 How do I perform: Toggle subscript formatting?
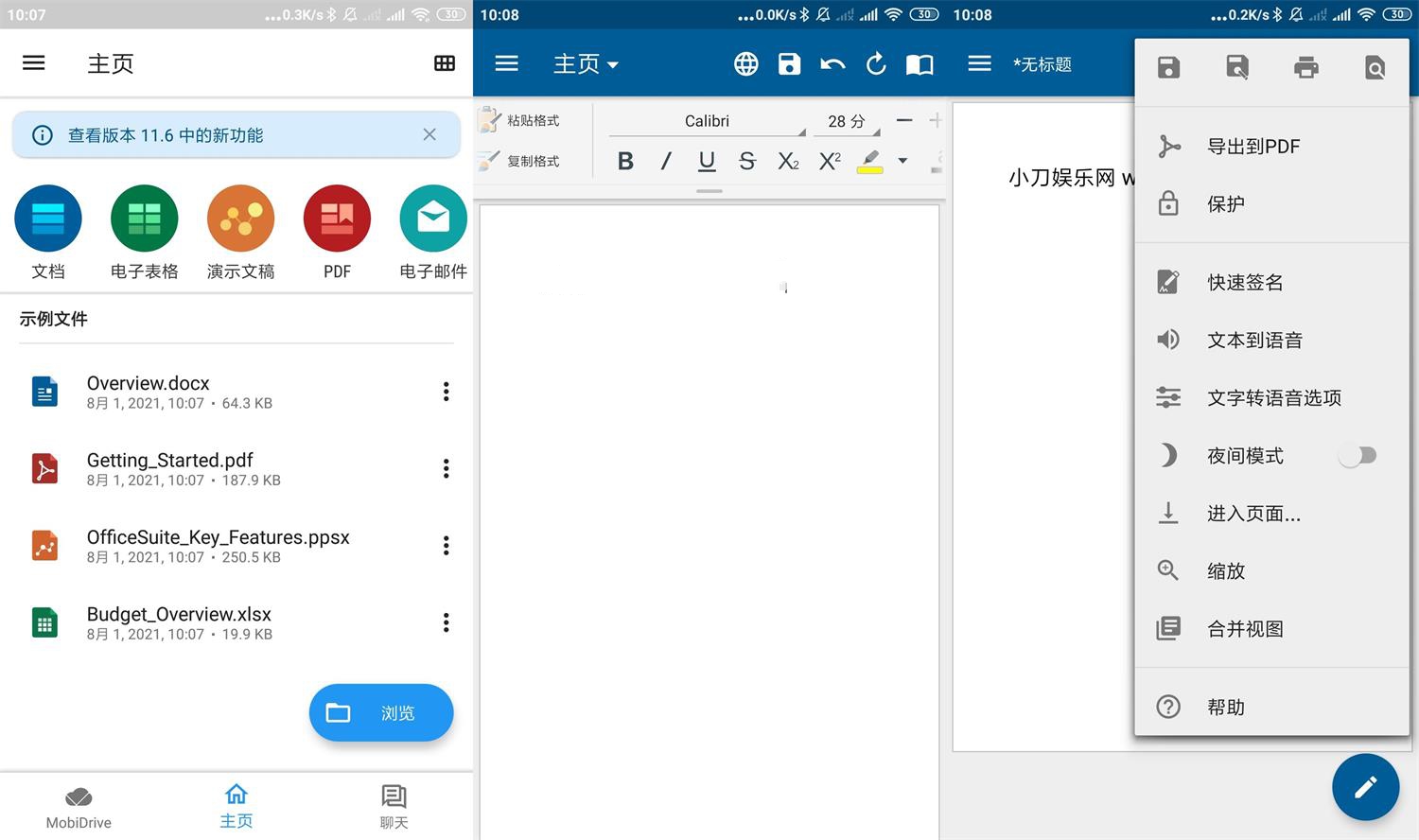(x=788, y=161)
